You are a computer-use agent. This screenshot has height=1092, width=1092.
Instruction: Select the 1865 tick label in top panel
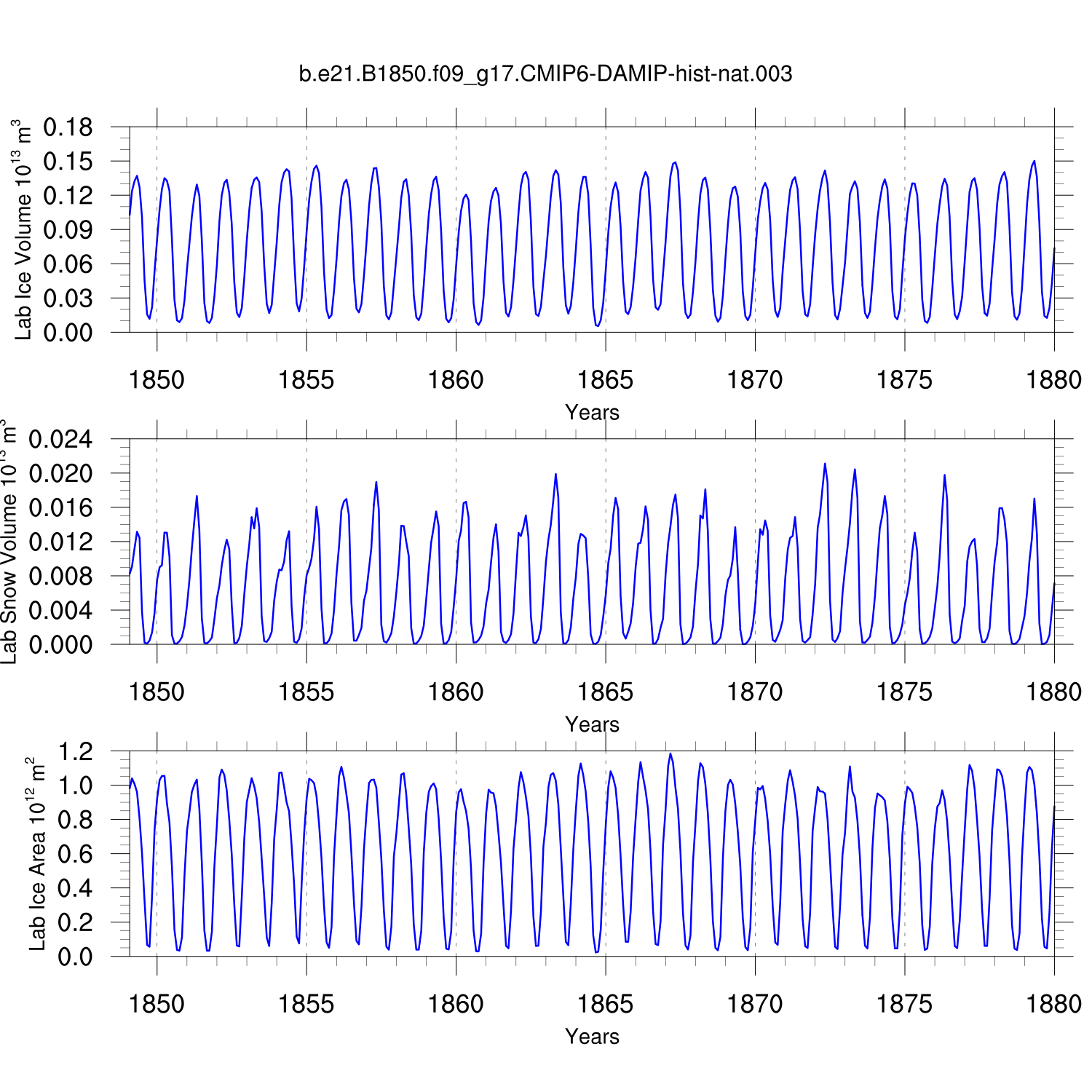pos(605,380)
